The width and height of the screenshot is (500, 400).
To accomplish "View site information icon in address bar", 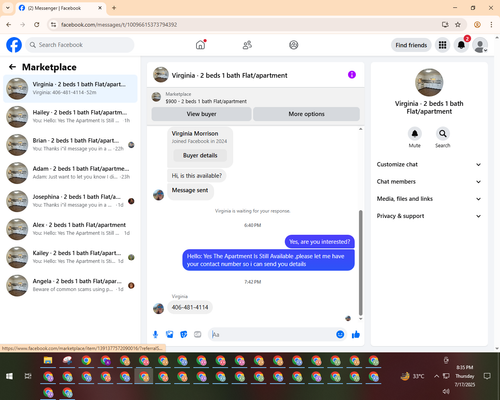I will [53, 24].
